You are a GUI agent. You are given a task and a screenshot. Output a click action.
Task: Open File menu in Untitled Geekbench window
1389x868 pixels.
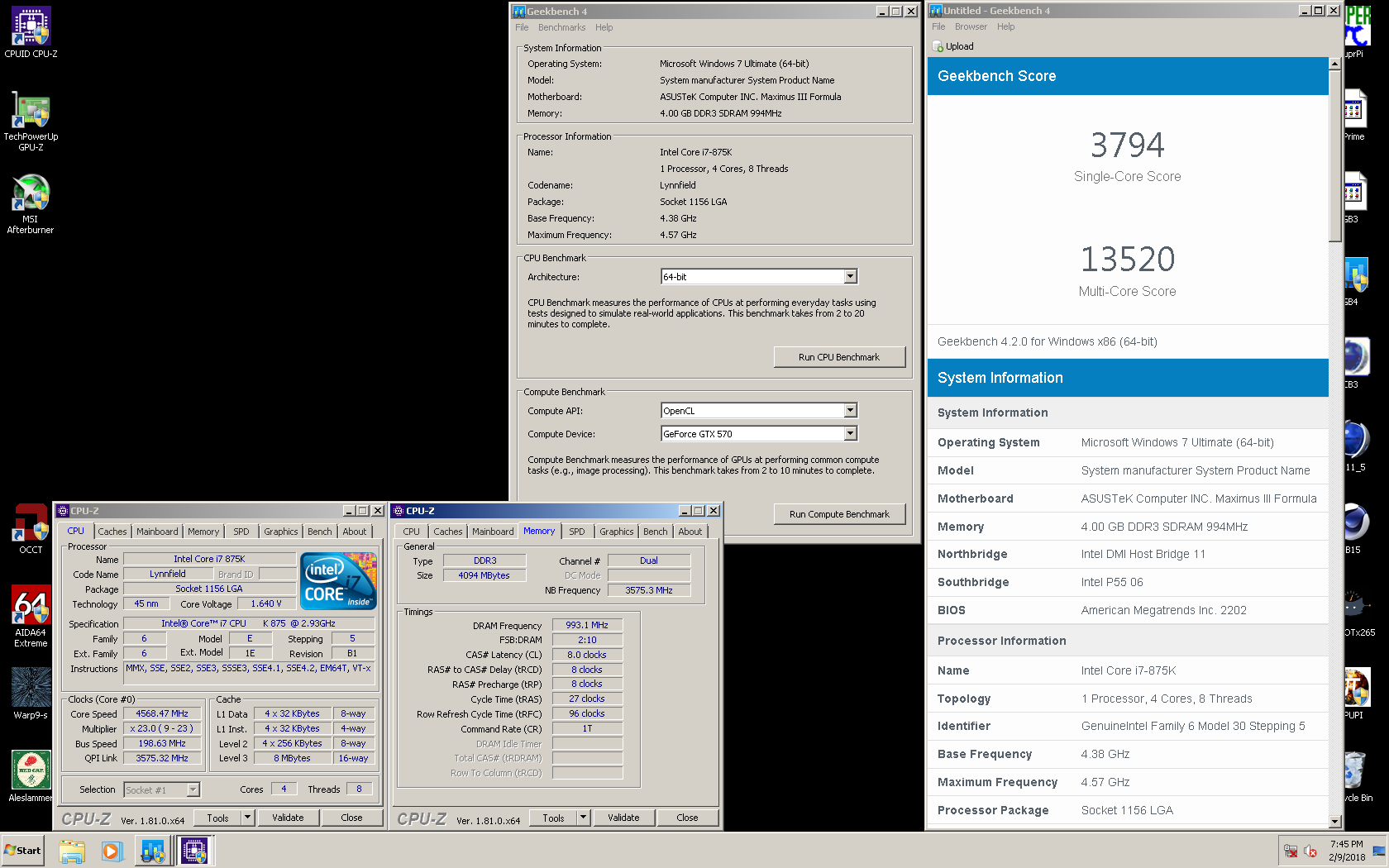[x=938, y=26]
